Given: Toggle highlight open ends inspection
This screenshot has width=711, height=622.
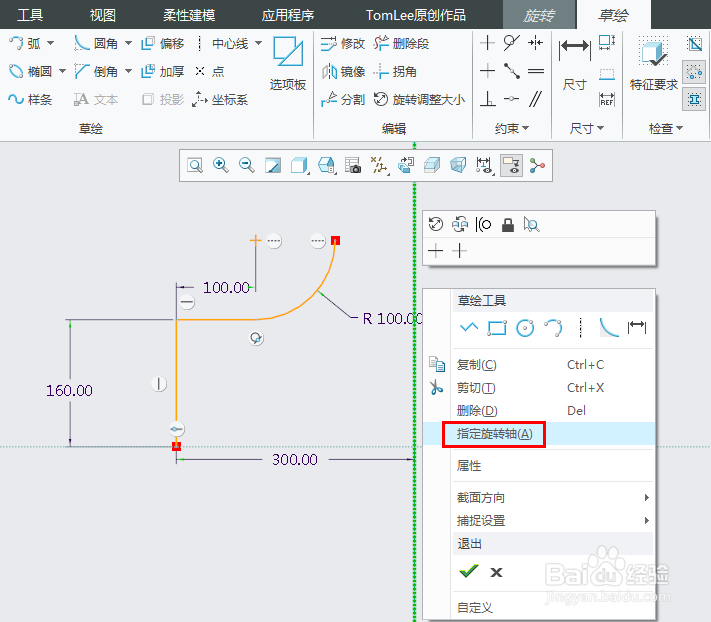Looking at the screenshot, I should point(694,72).
